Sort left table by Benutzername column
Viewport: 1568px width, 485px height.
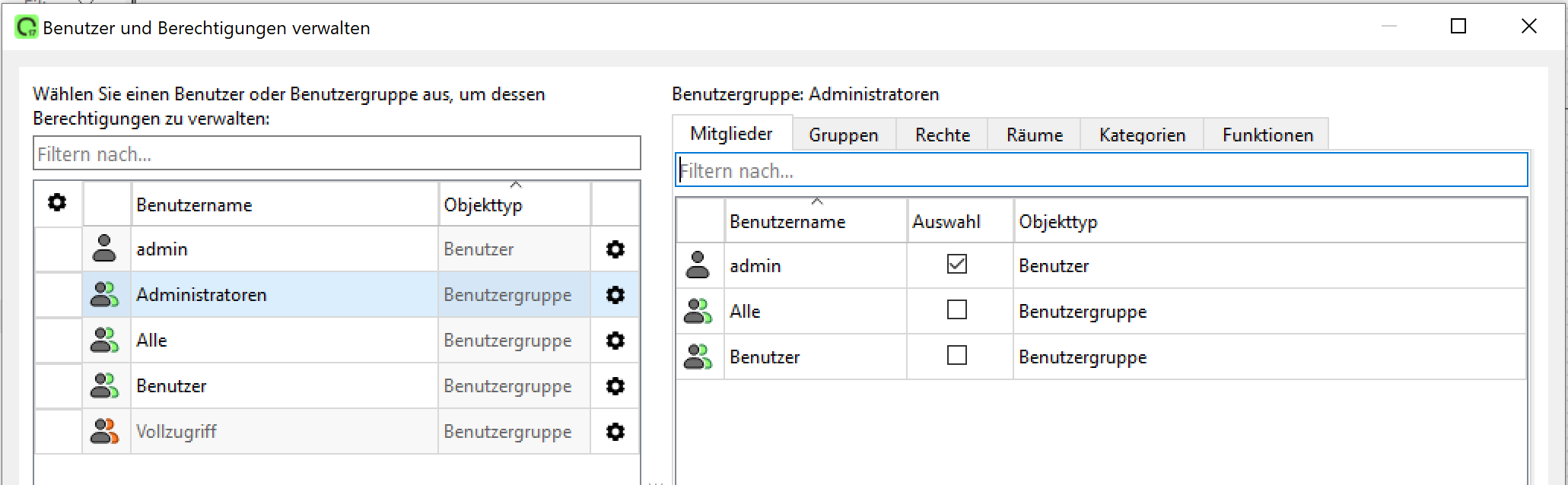285,204
